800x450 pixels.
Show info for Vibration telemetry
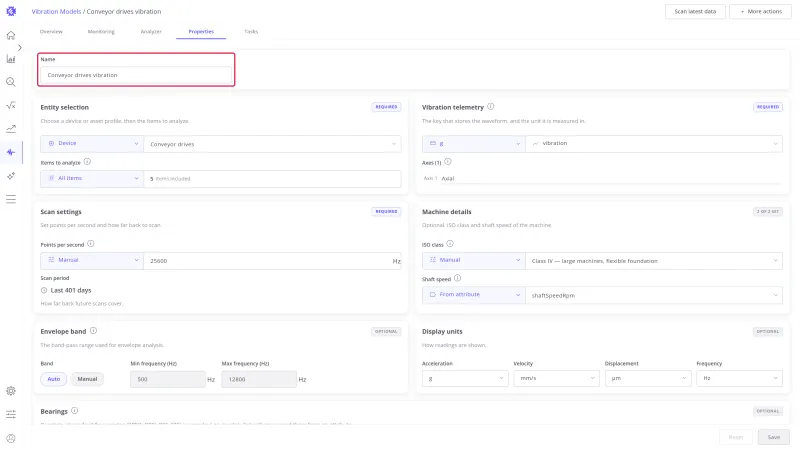[x=490, y=107]
